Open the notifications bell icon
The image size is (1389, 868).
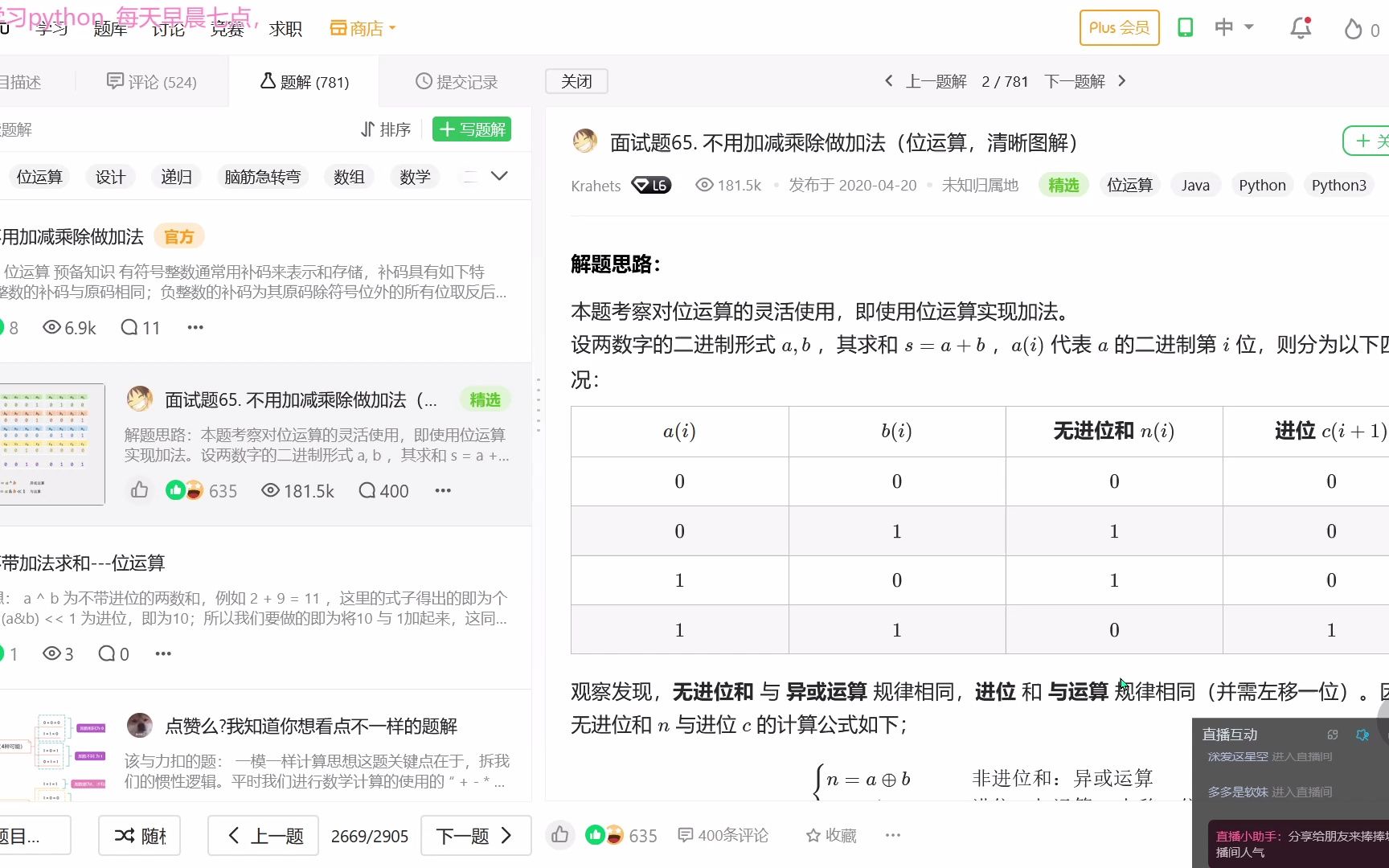coord(1300,27)
